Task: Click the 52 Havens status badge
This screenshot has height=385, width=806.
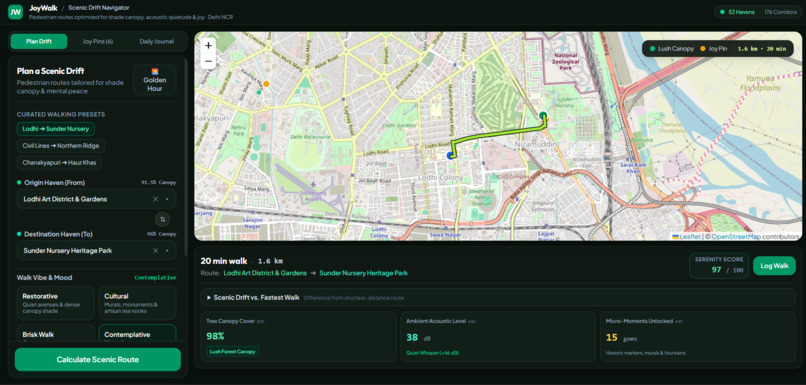Action: 737,12
